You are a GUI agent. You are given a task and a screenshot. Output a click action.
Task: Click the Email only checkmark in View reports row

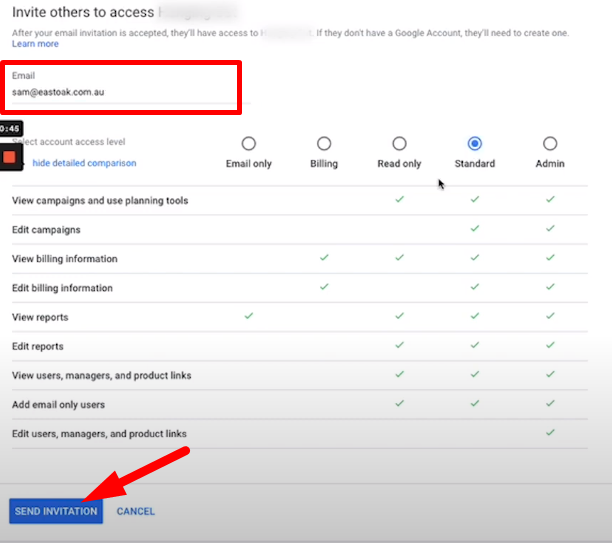249,315
